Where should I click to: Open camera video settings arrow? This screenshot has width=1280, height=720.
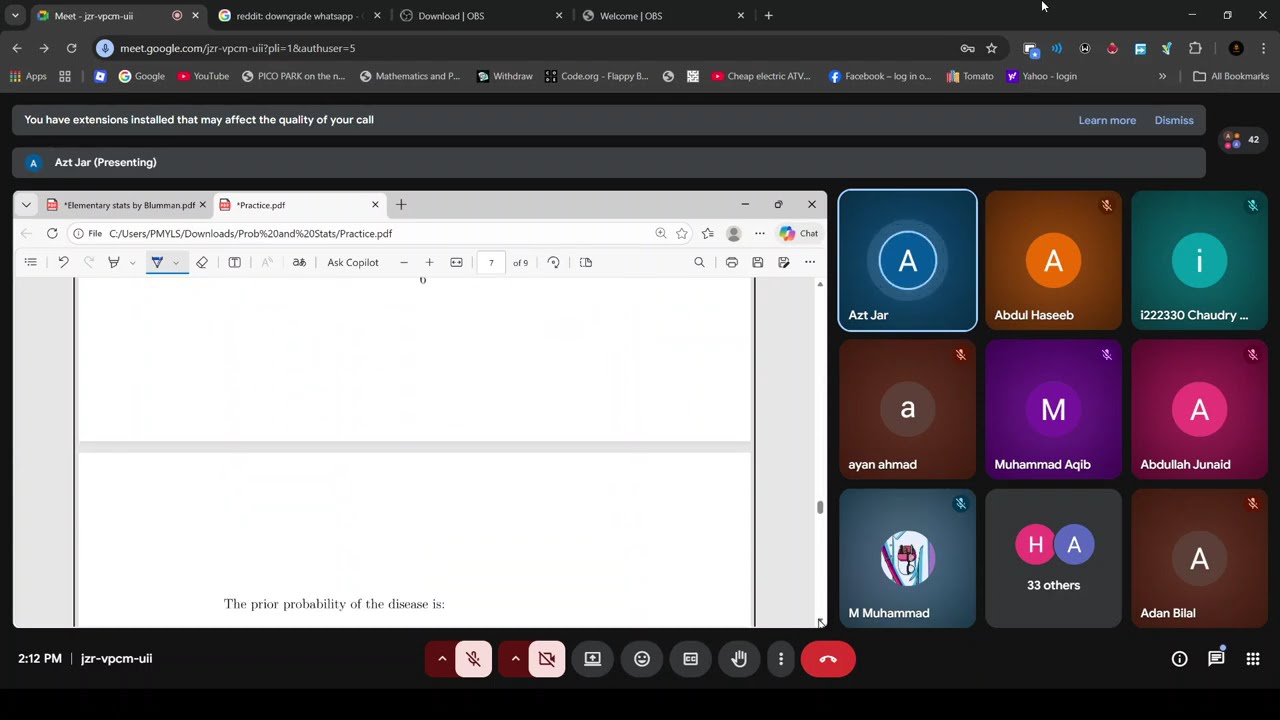(515, 659)
